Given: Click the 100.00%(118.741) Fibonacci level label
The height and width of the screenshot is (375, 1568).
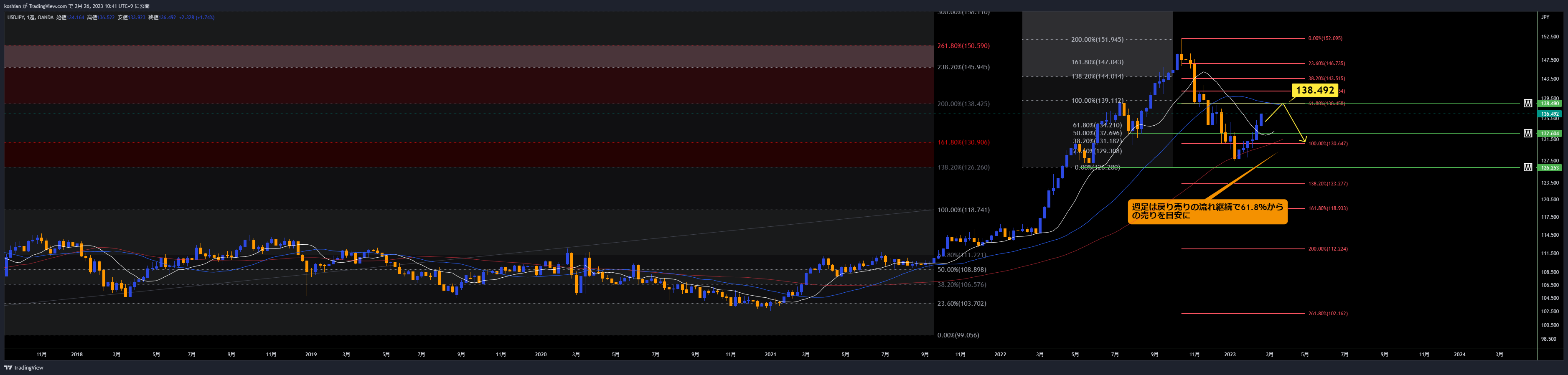Looking at the screenshot, I should coord(963,210).
